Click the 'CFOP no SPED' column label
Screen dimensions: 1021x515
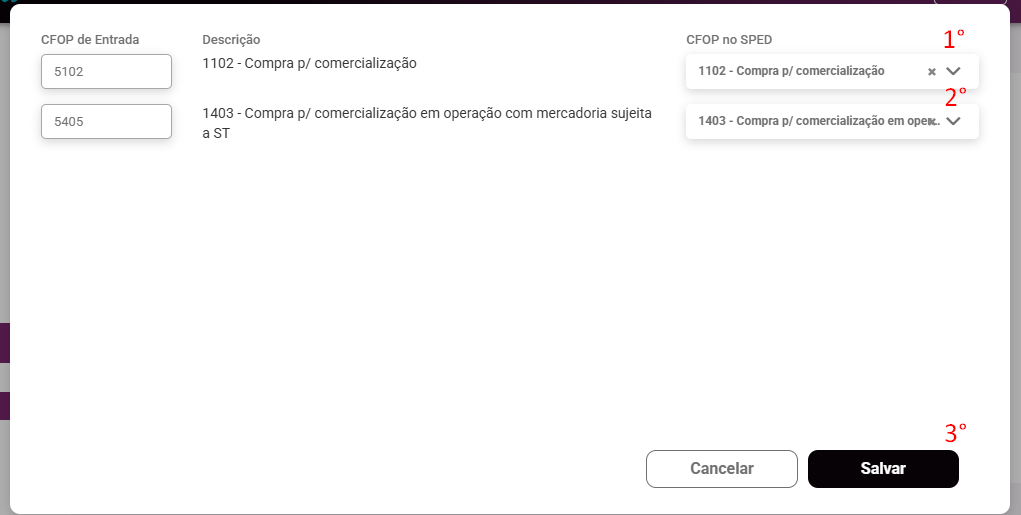pos(729,40)
